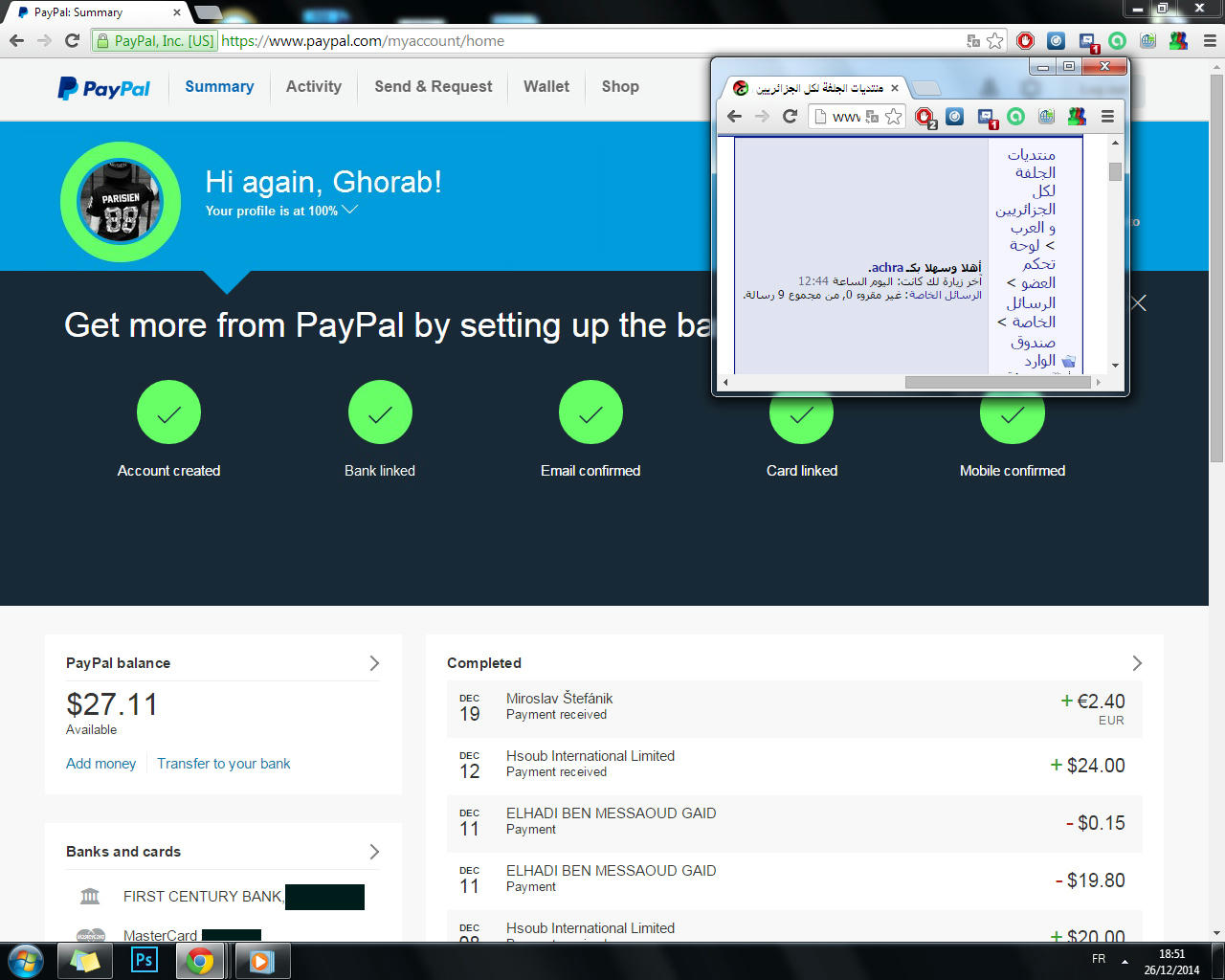Open translate icon in PayPal address bar

click(973, 40)
